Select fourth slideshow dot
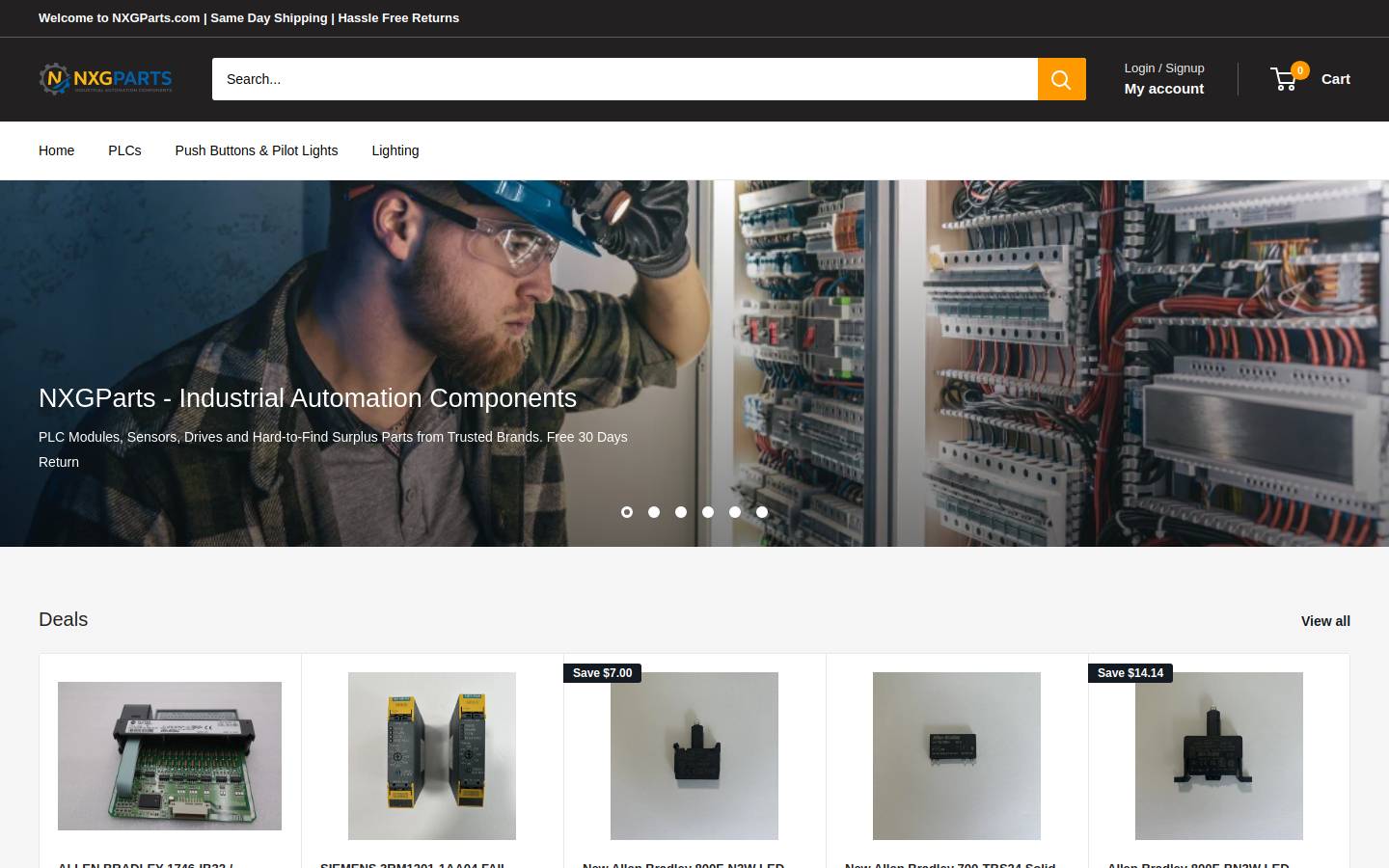The height and width of the screenshot is (868, 1389). coord(708,512)
